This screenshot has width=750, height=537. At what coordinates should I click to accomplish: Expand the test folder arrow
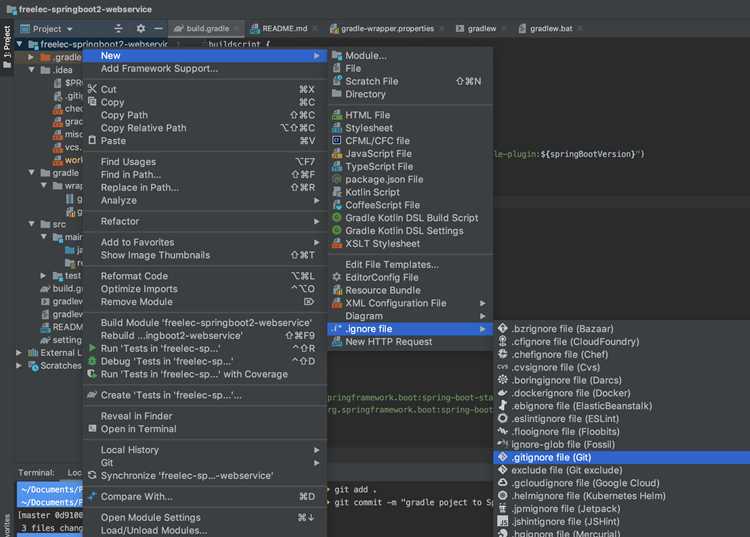click(x=44, y=275)
